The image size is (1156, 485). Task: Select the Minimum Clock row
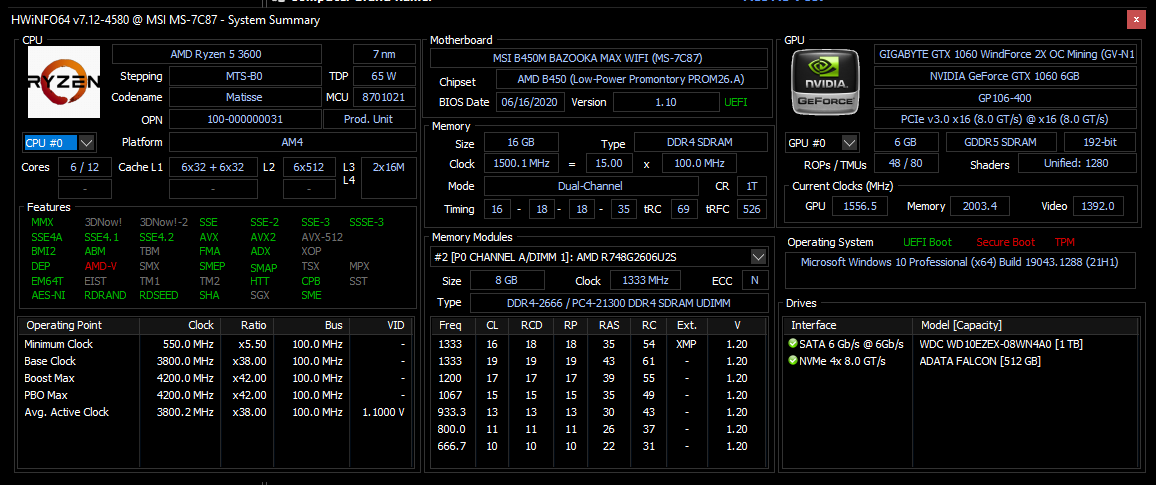pyautogui.click(x=215, y=344)
